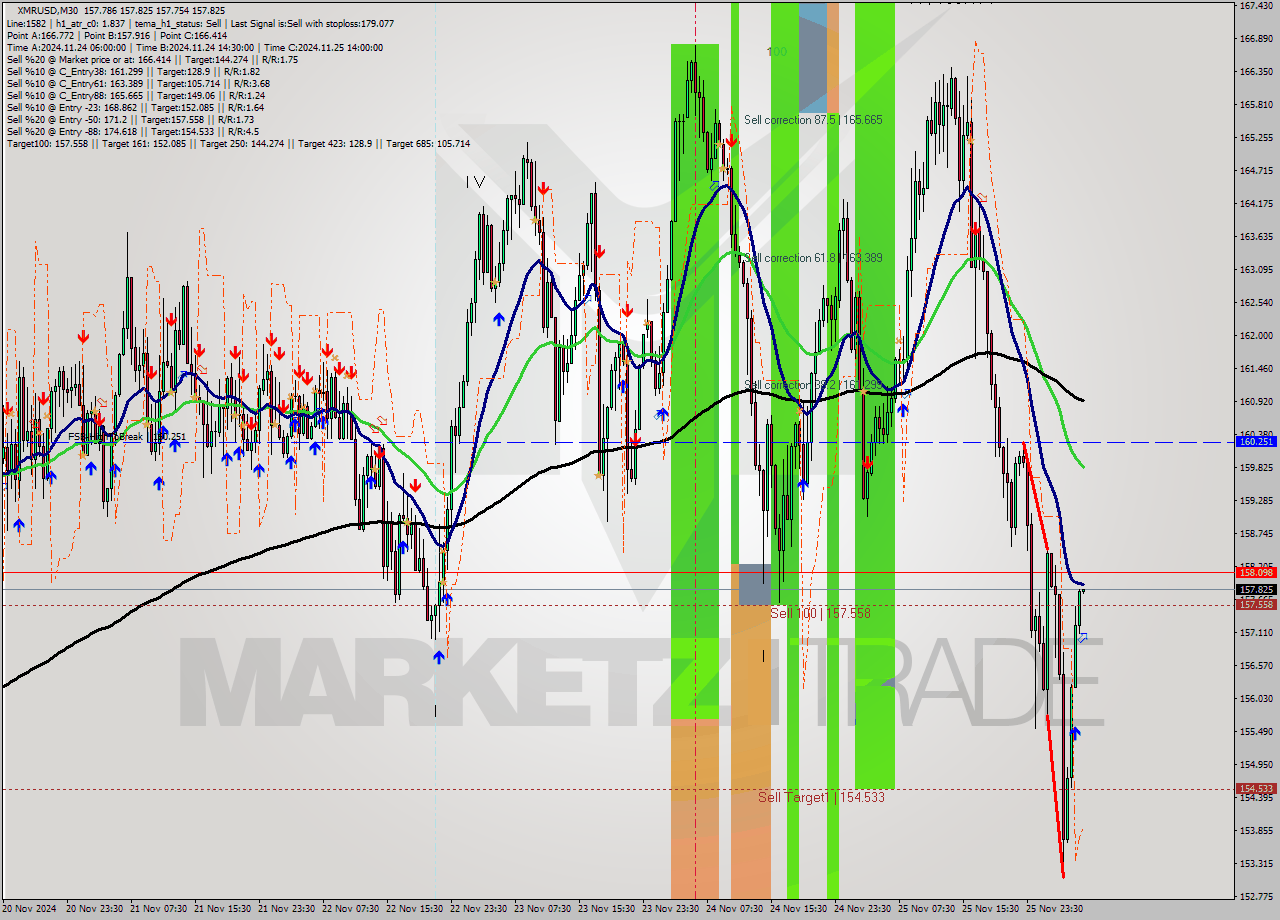Click the green '100' label near top
The height and width of the screenshot is (920, 1280).
click(x=776, y=51)
